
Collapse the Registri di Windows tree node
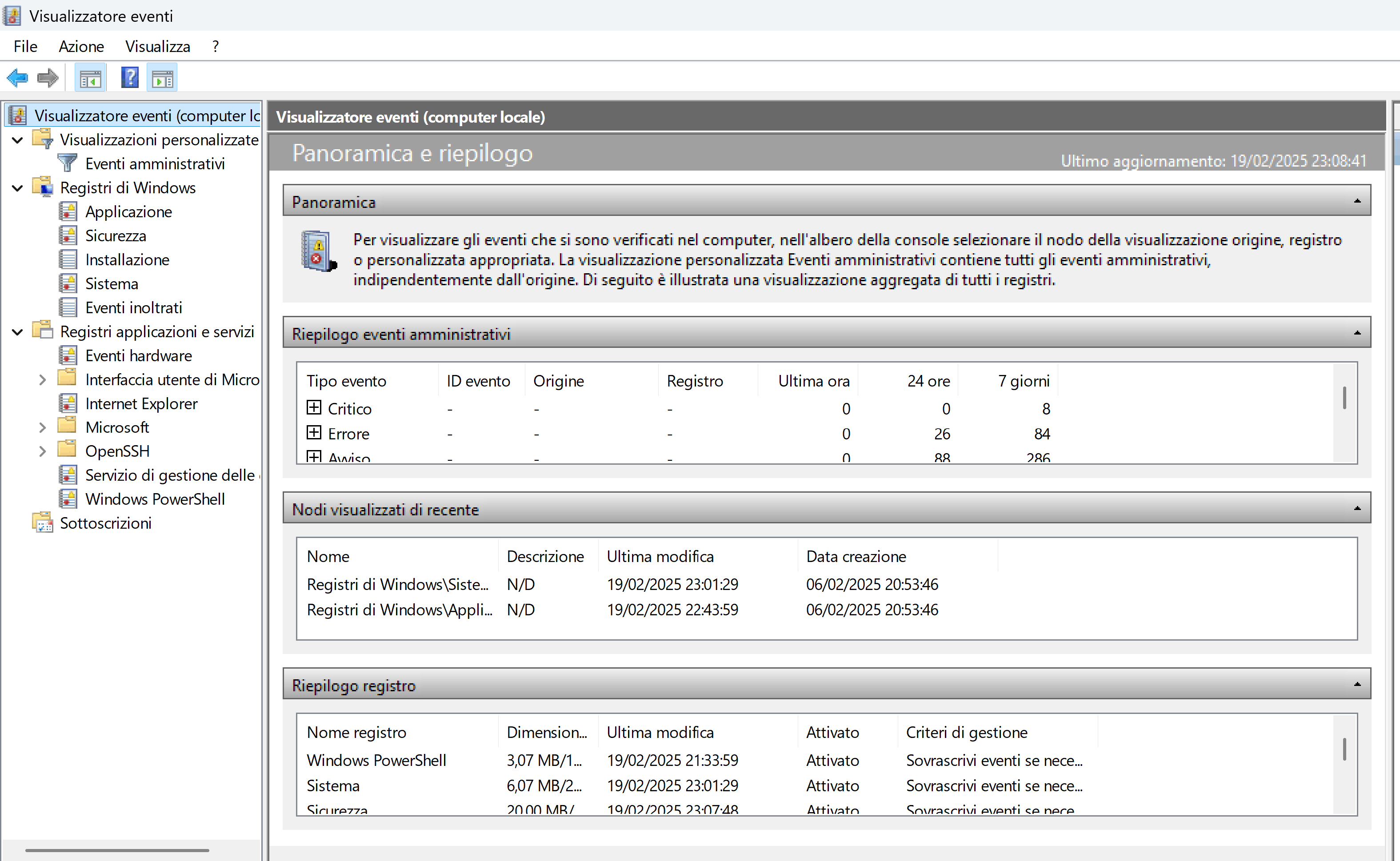click(x=18, y=188)
